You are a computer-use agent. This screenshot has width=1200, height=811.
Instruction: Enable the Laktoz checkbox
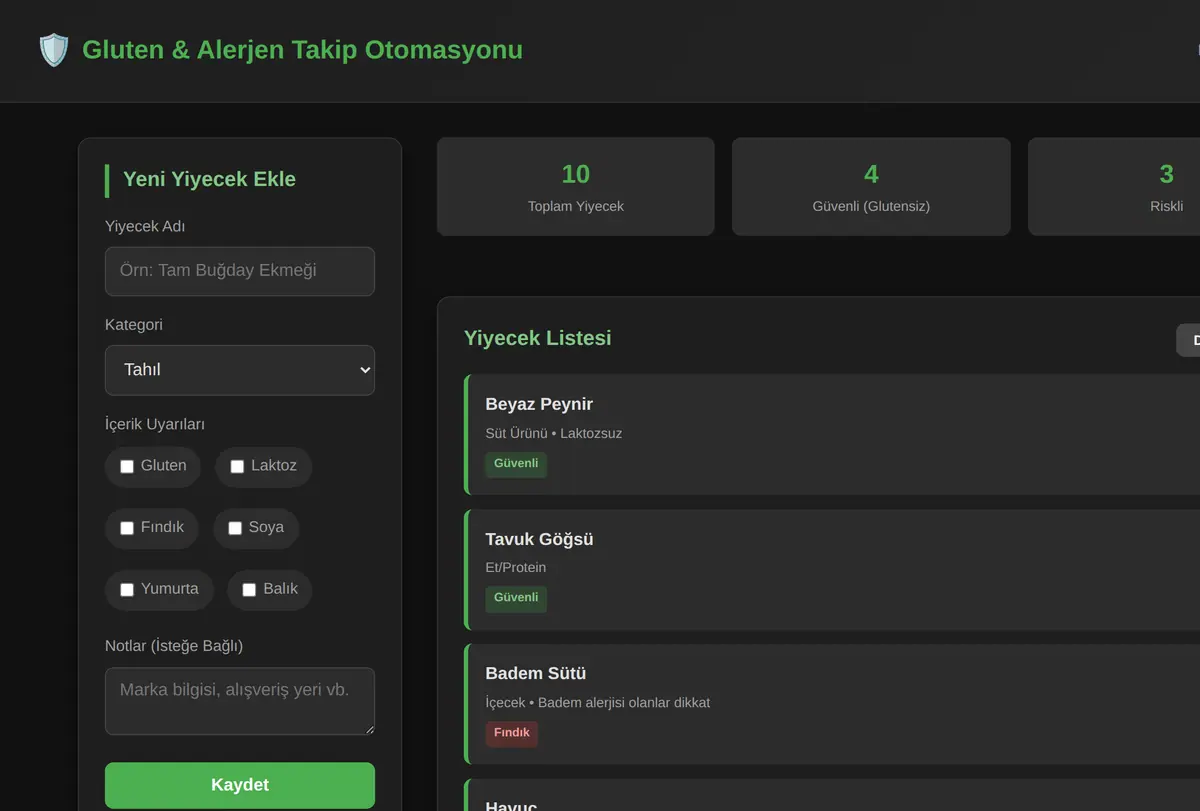(x=237, y=466)
